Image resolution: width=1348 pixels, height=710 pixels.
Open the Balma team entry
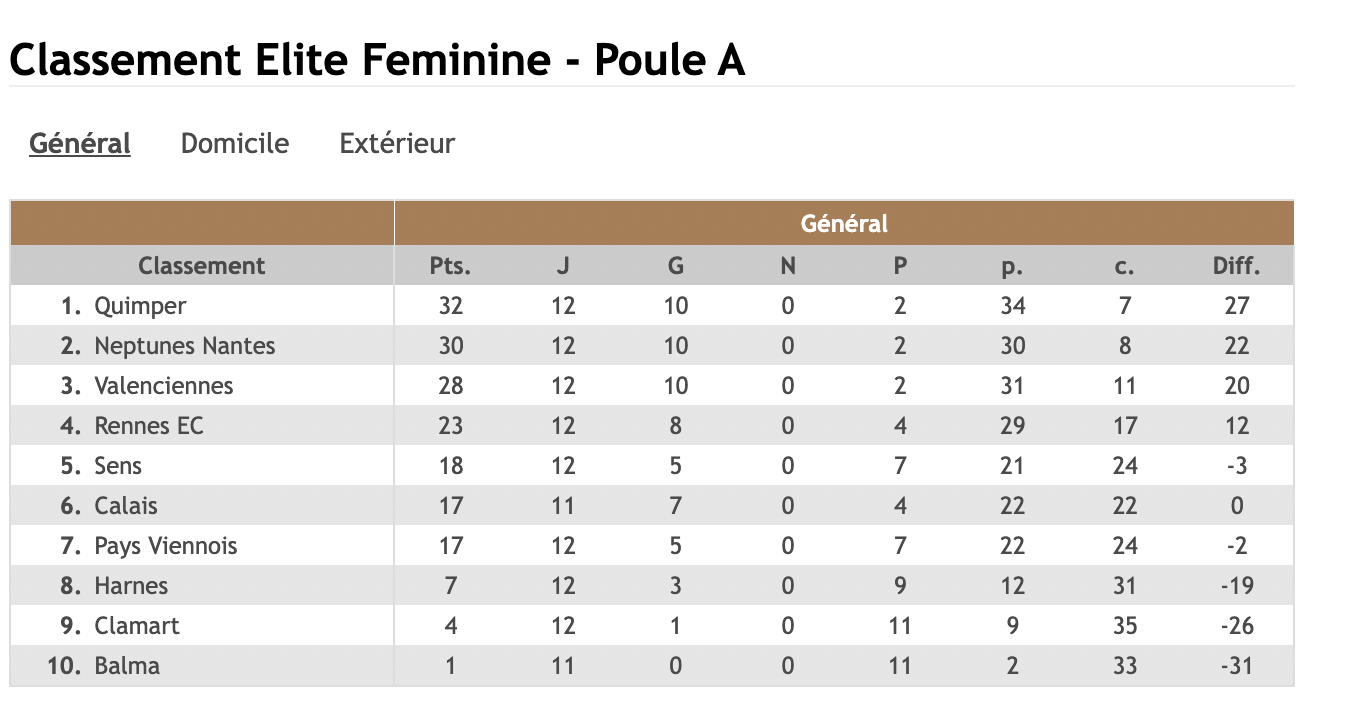tap(127, 666)
